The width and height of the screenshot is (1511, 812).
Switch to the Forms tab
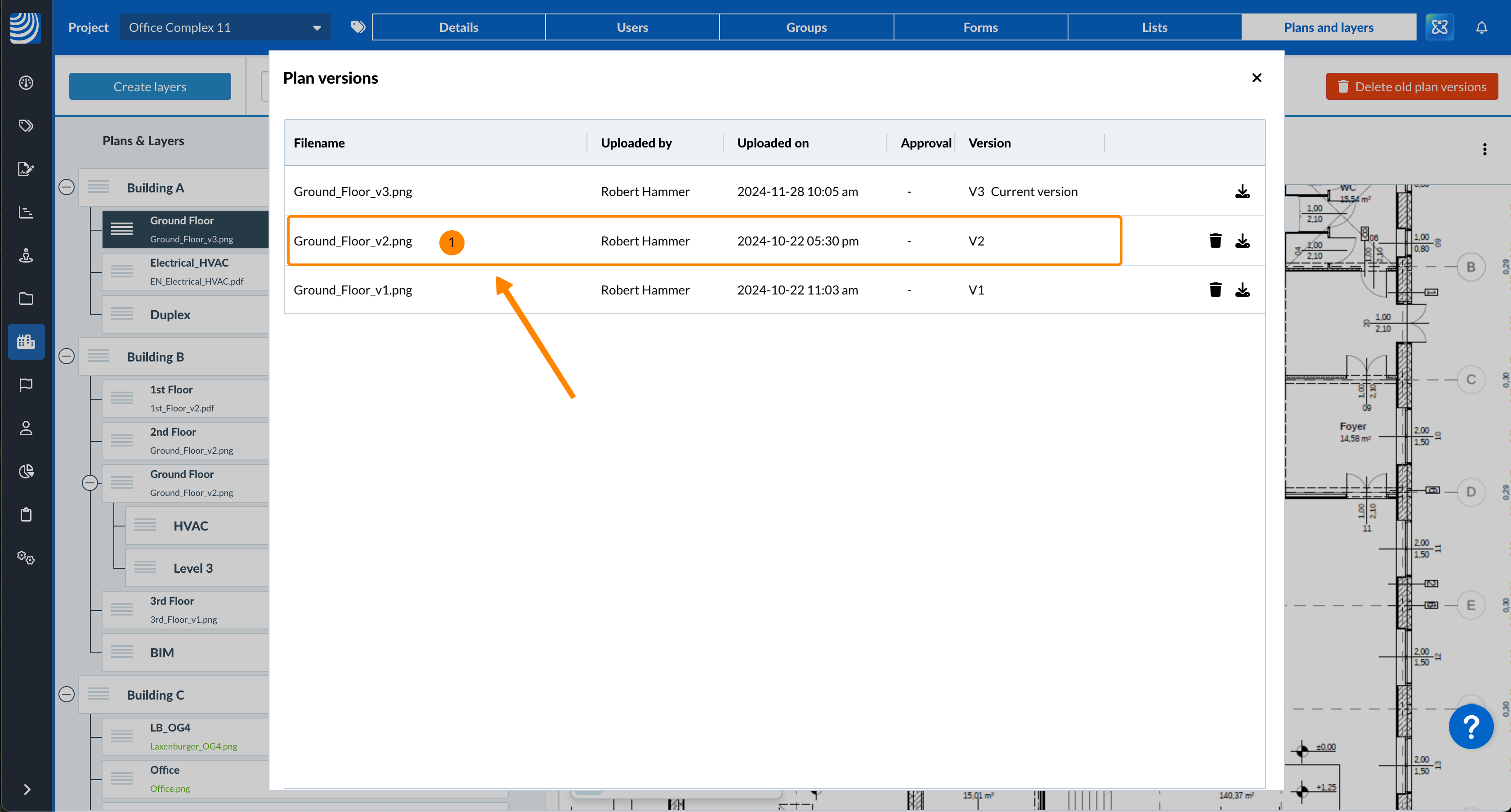coord(979,27)
